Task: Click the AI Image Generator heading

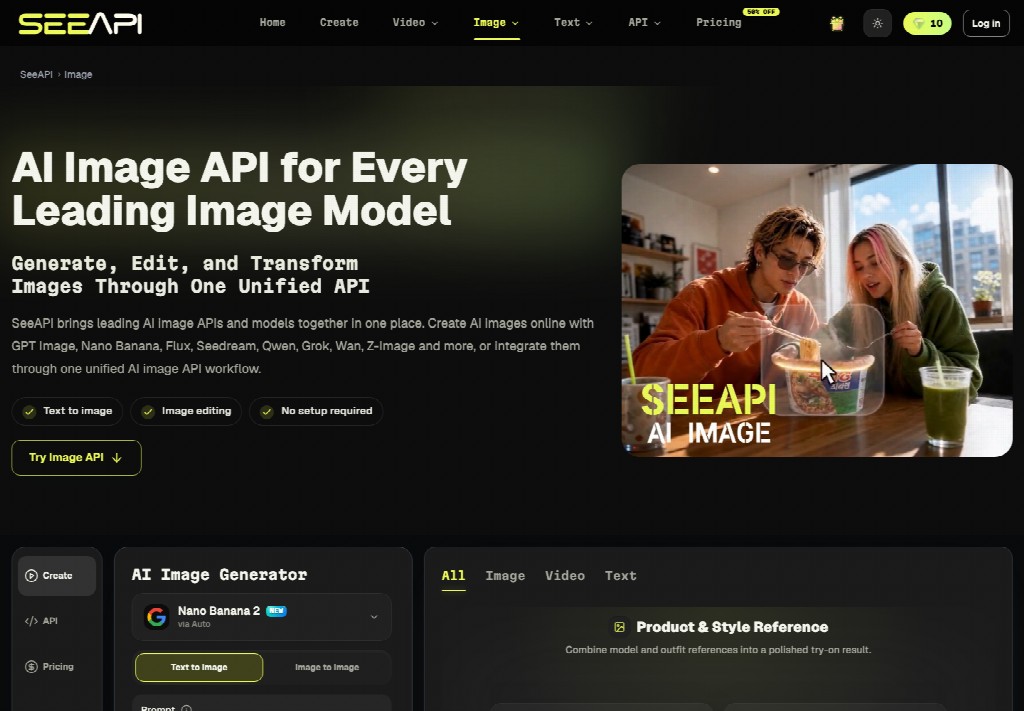Action: (219, 575)
